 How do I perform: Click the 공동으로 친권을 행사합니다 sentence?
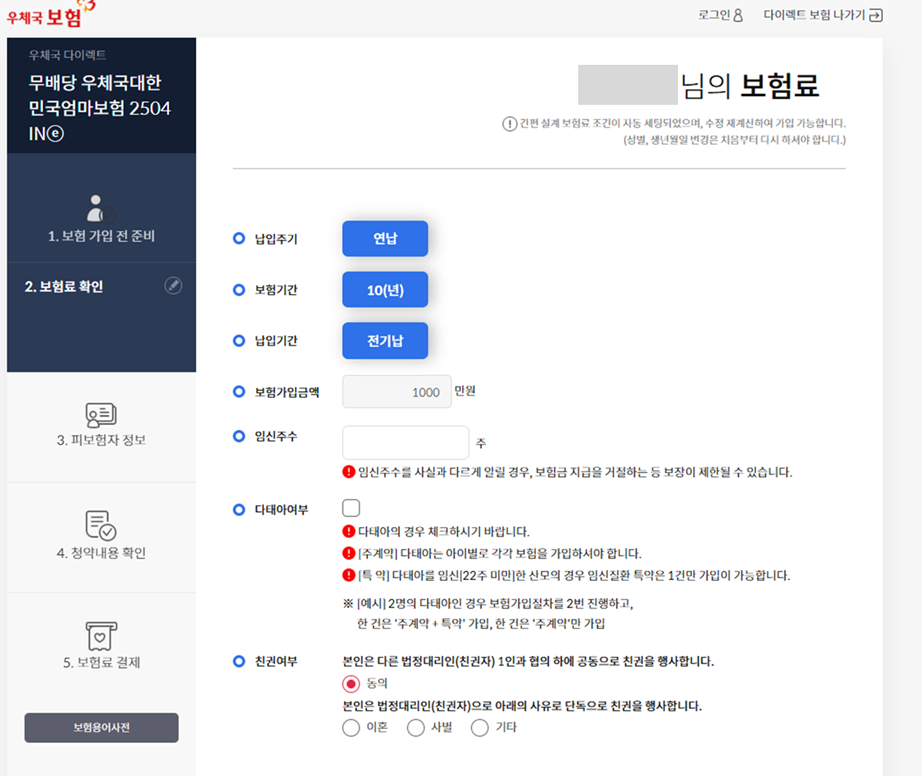528,661
